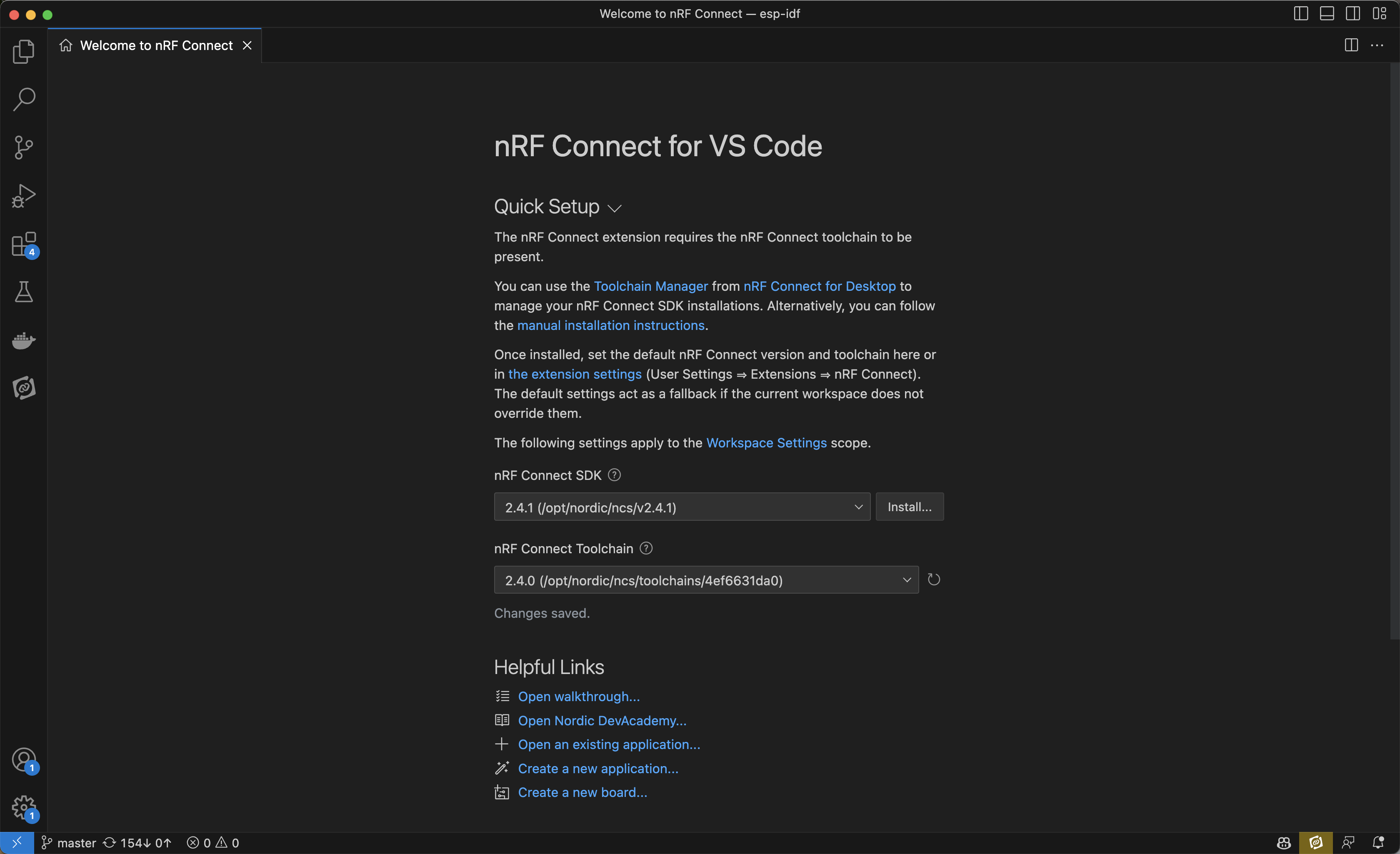
Task: Click Open walkthrough... link
Action: tap(579, 697)
